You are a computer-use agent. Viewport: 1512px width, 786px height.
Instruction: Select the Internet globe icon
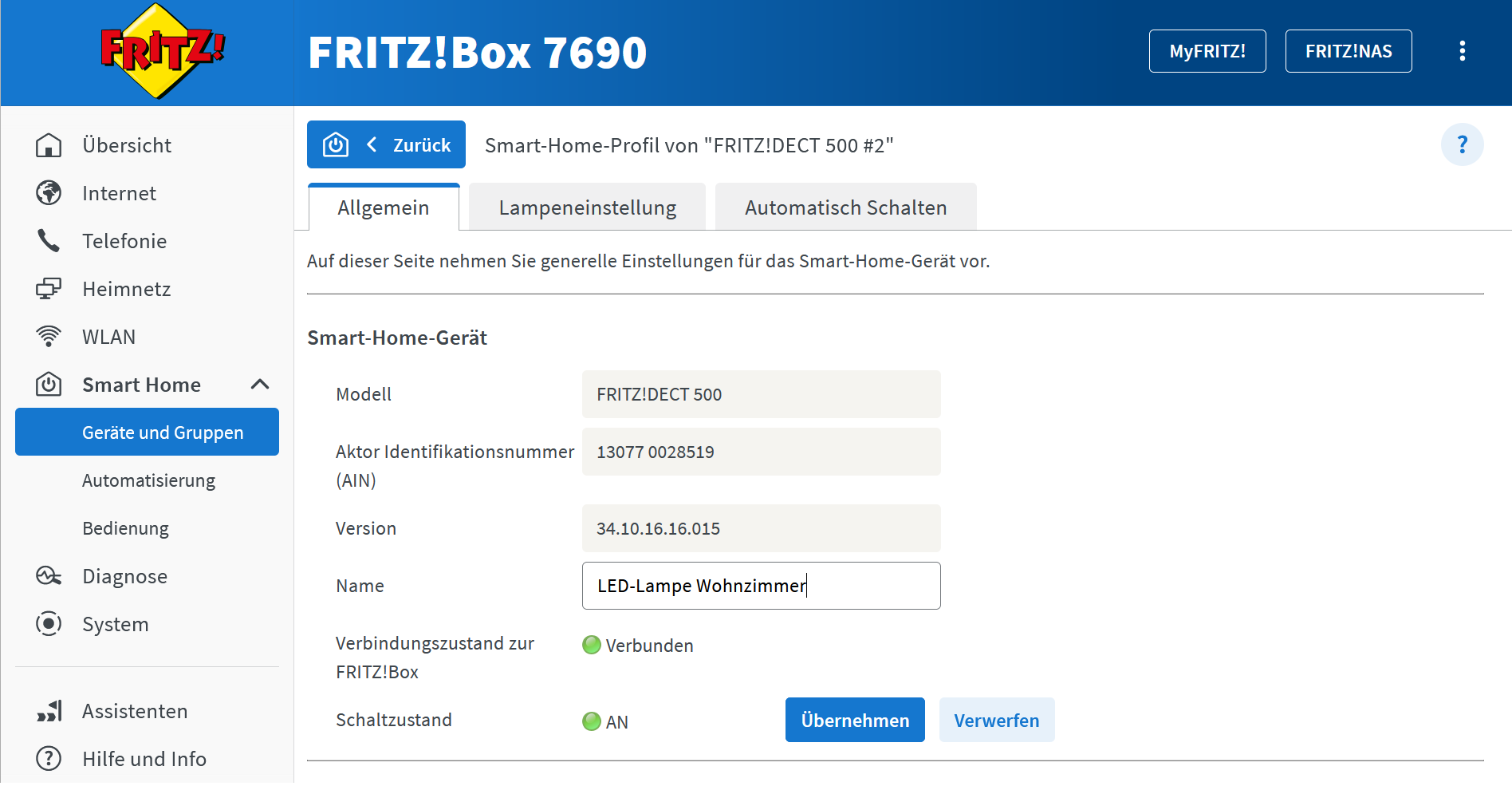click(49, 193)
